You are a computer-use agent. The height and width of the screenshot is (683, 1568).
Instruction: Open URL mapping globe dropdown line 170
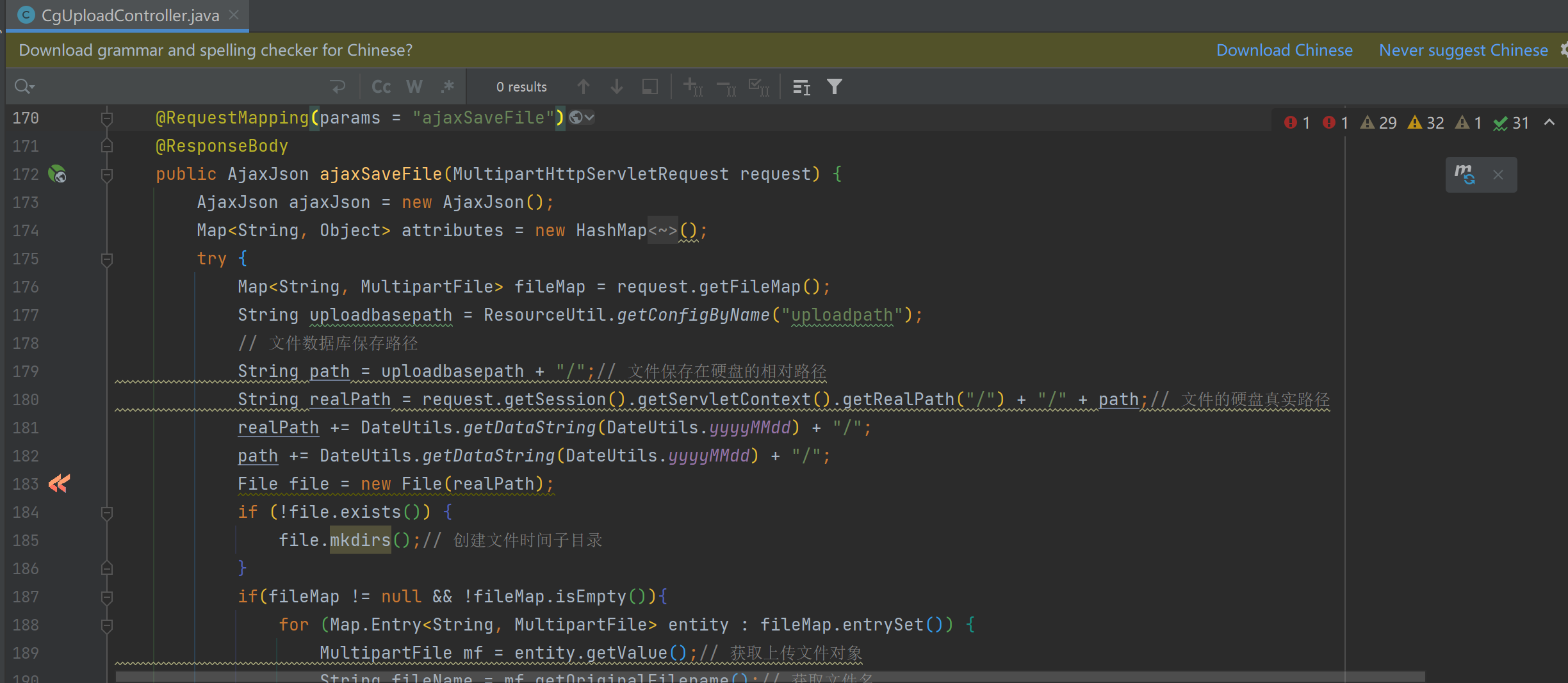[x=582, y=118]
